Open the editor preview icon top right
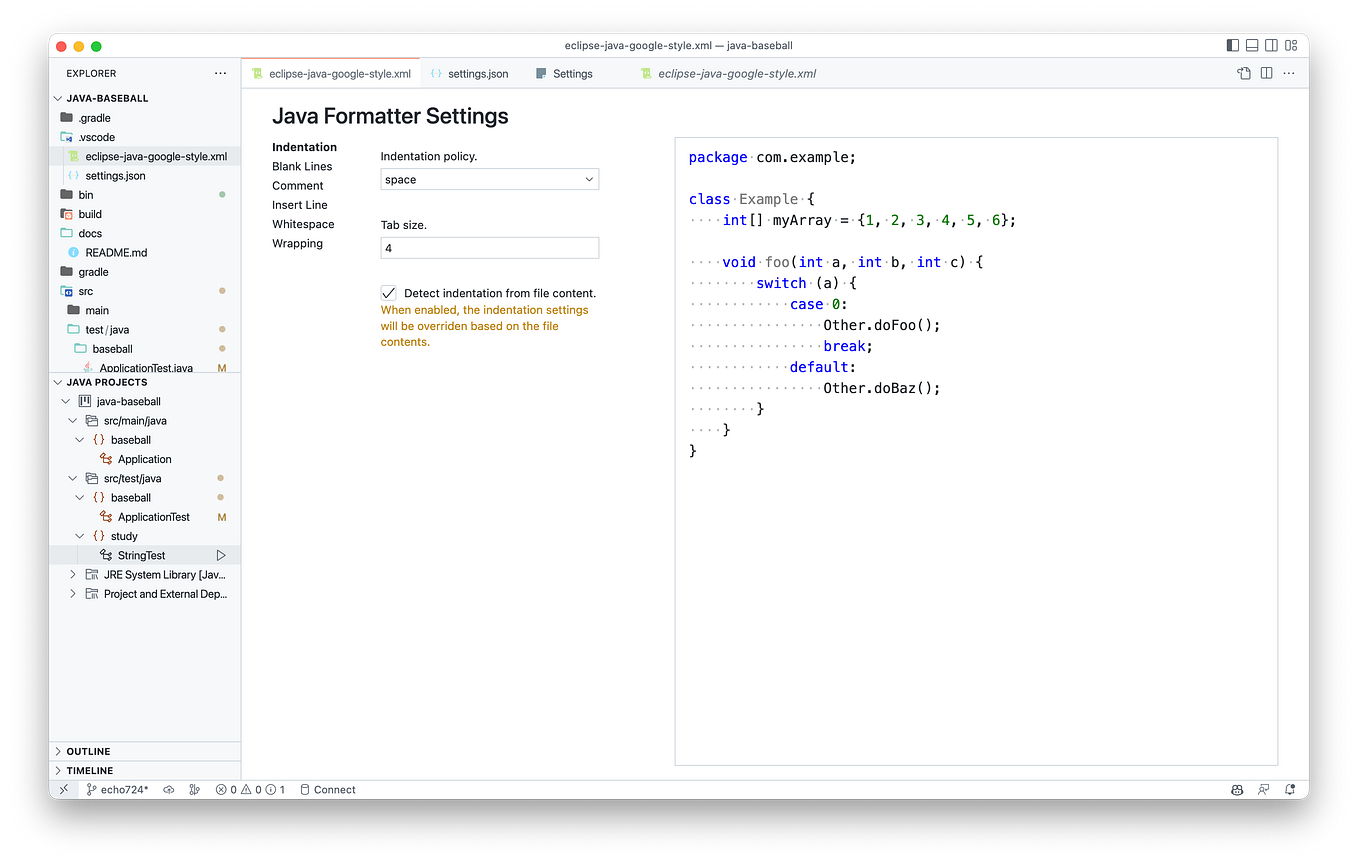 [x=1243, y=73]
